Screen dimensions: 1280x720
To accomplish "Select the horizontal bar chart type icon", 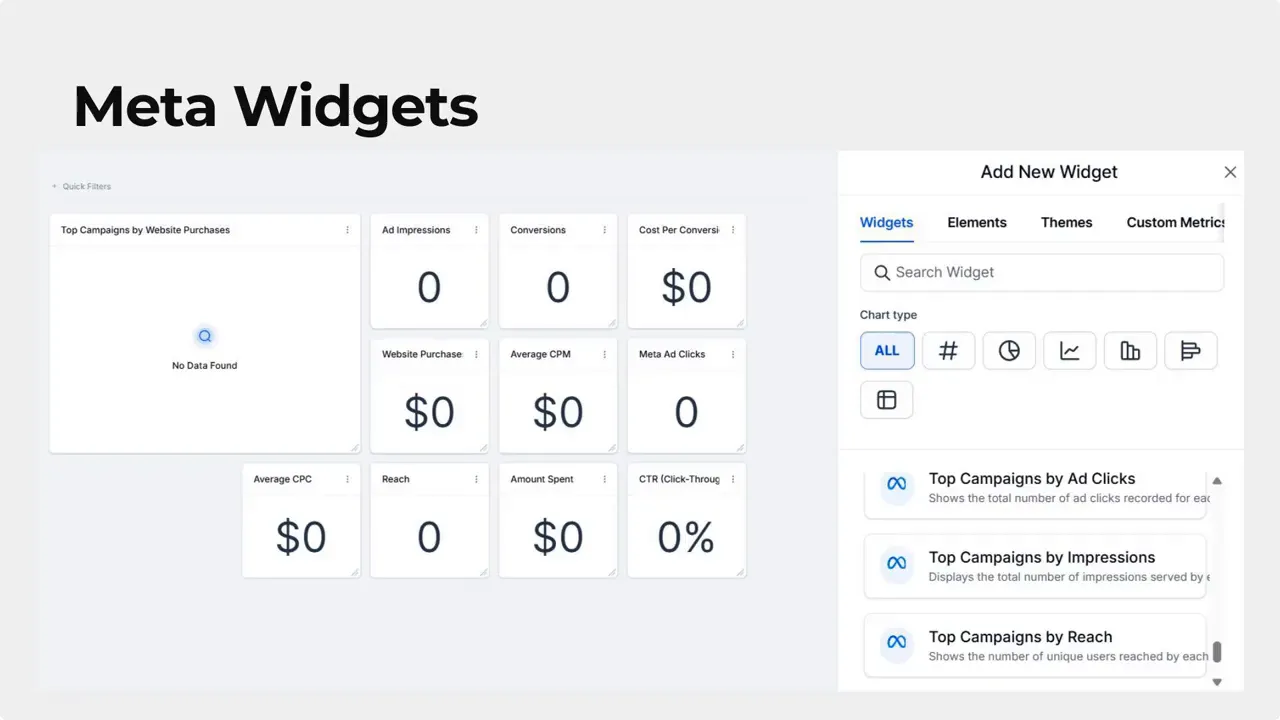I will [1191, 351].
